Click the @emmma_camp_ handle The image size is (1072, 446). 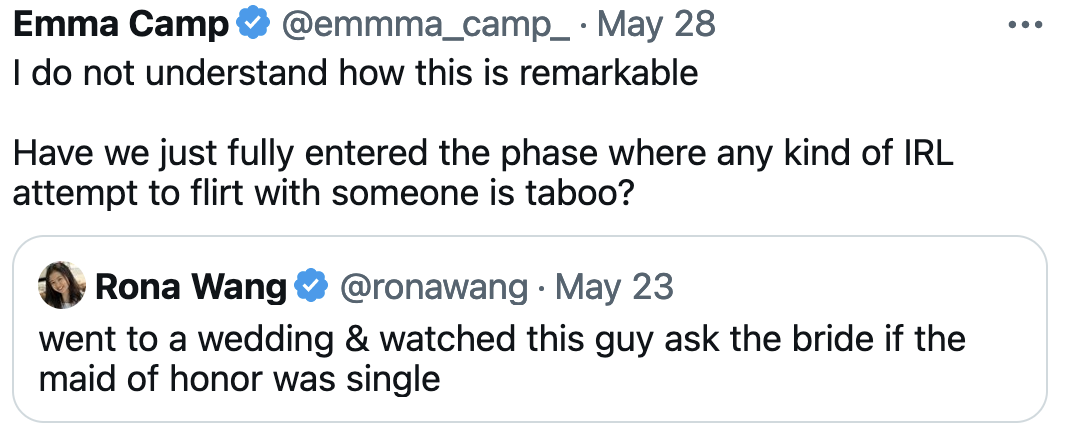[x=426, y=25]
